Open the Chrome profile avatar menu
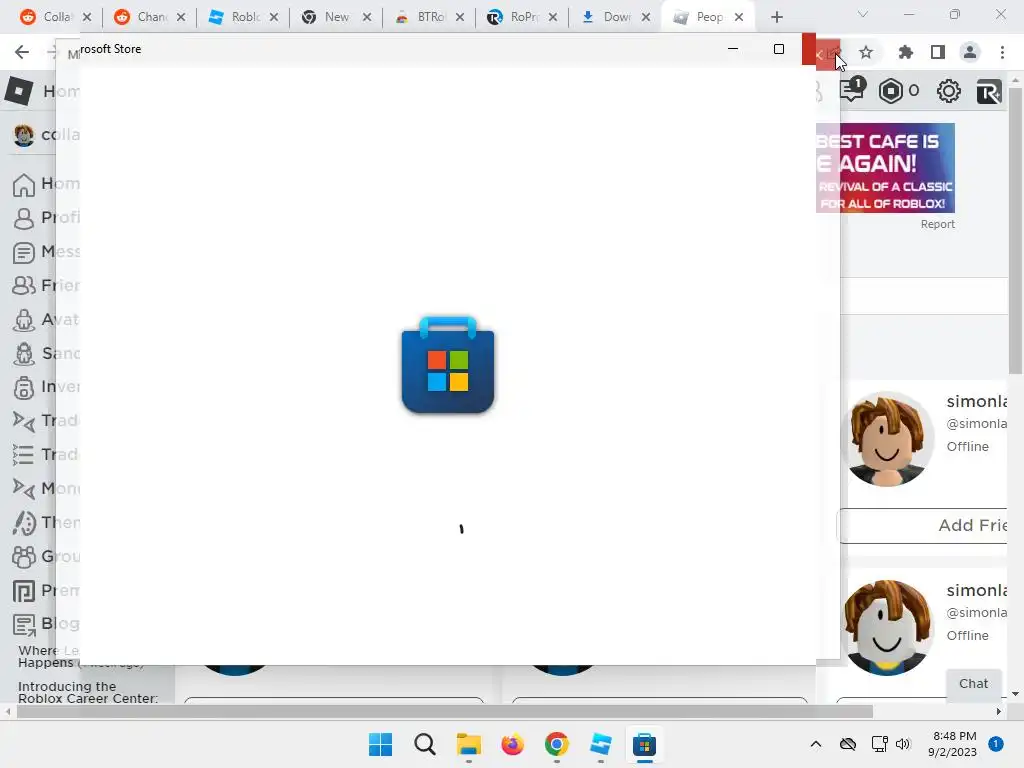Viewport: 1024px width, 768px height. 970,52
